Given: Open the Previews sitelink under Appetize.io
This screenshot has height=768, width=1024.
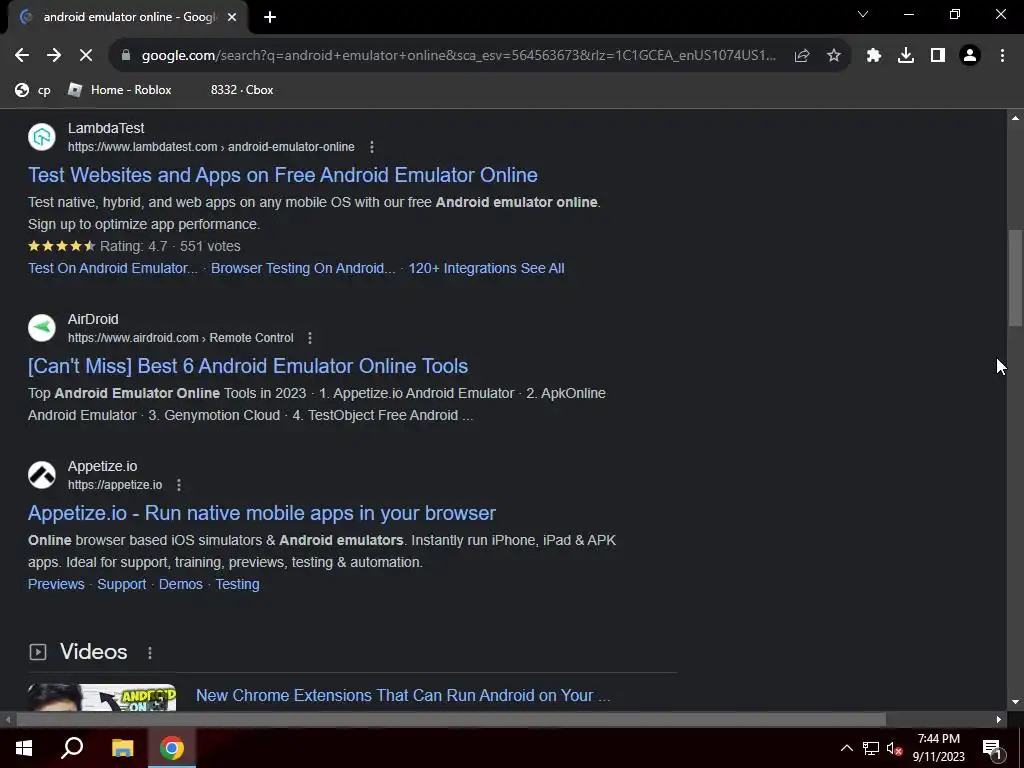Looking at the screenshot, I should point(56,584).
